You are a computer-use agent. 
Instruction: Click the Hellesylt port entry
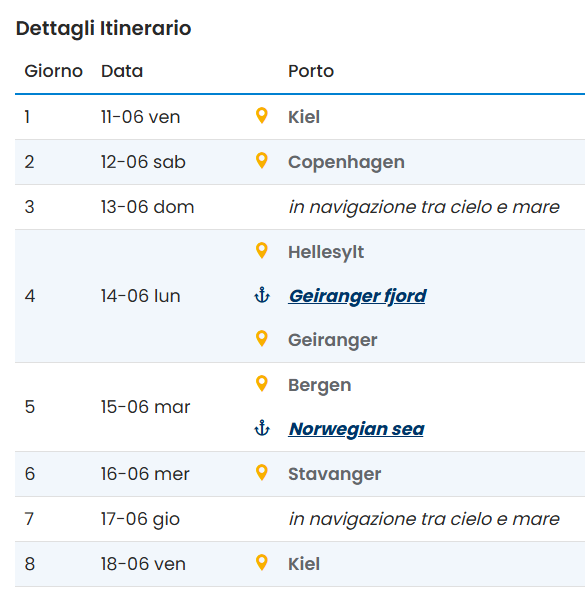point(326,253)
